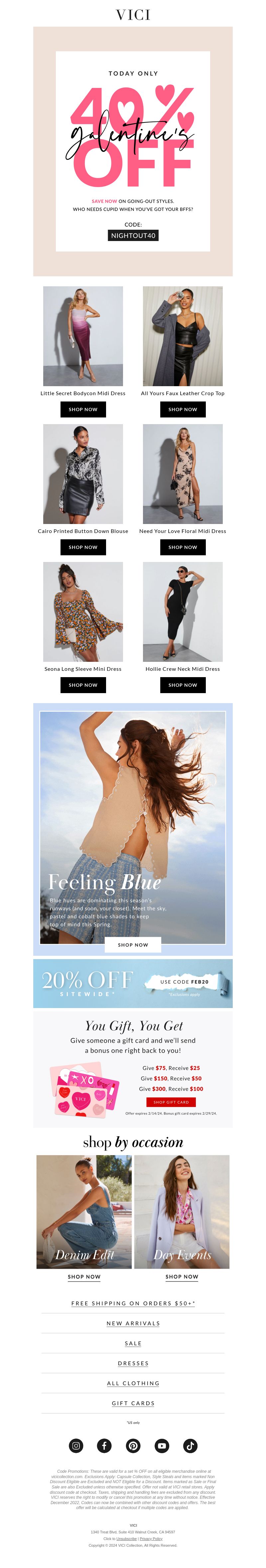
Task: Open VICI's Pinterest icon
Action: point(133,1445)
